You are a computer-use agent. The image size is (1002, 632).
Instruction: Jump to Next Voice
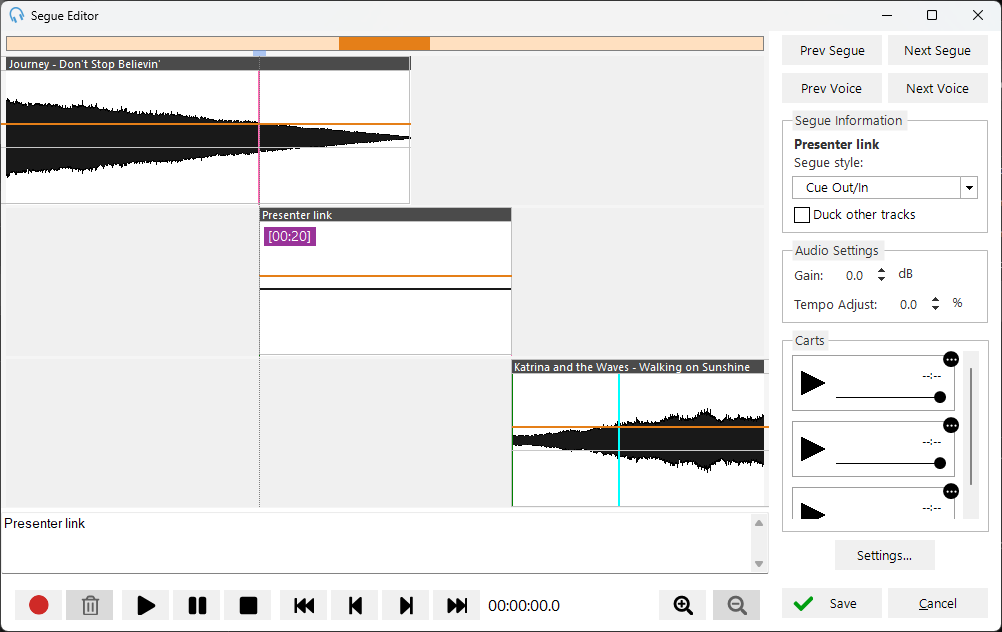(937, 88)
